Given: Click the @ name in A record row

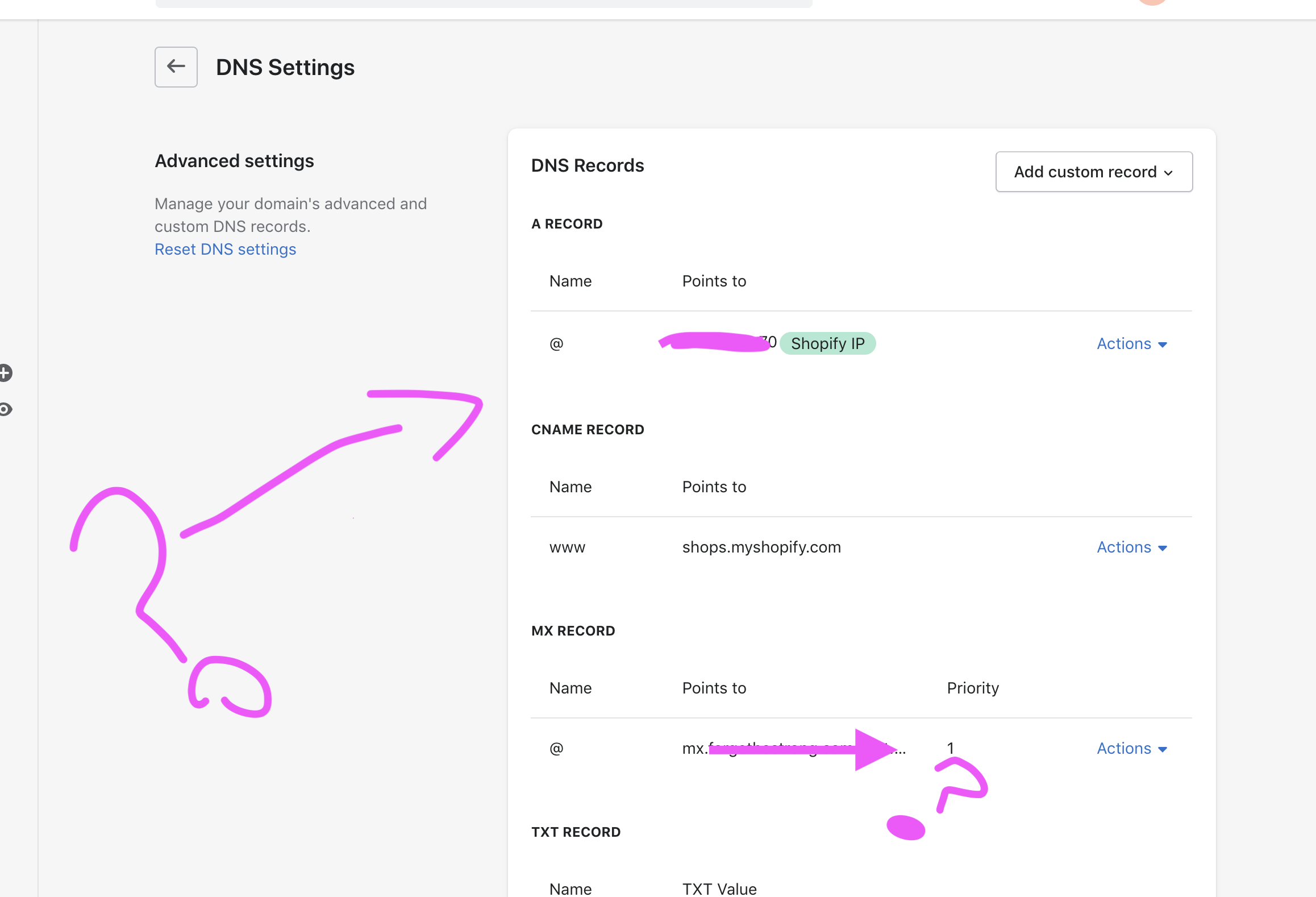Looking at the screenshot, I should tap(556, 344).
